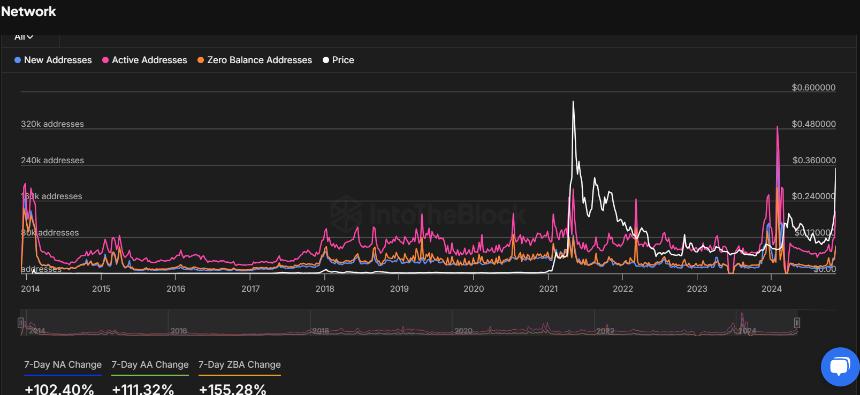Click the 2021 price peak on chart

(573, 103)
